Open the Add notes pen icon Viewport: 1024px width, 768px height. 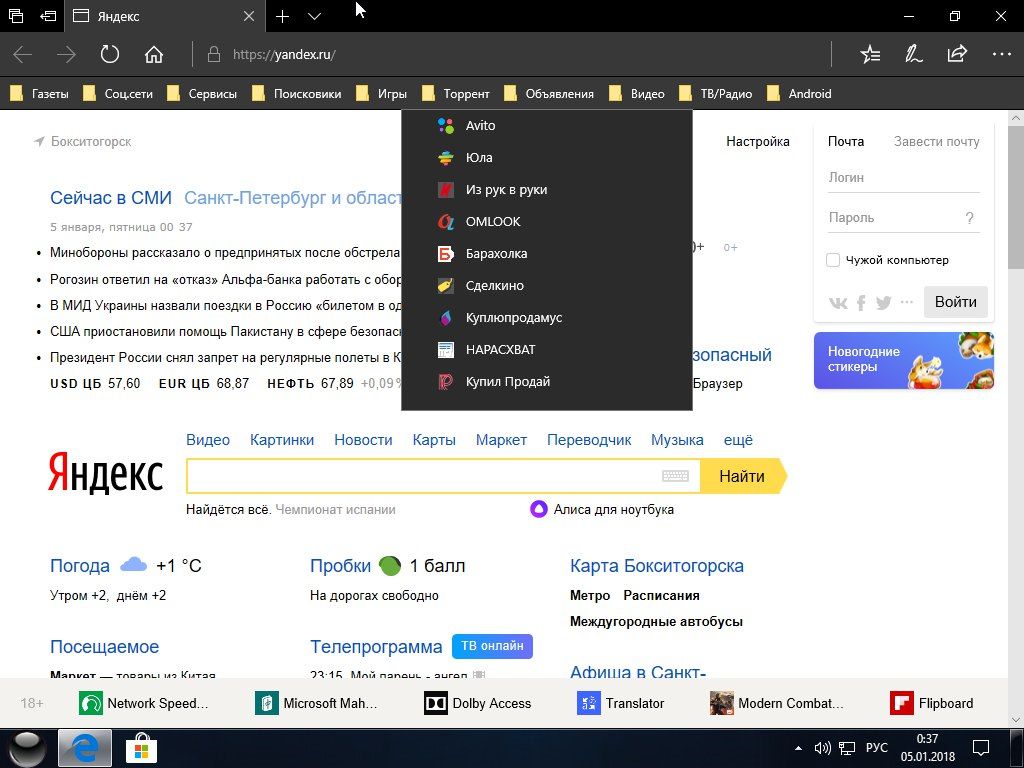(x=914, y=54)
